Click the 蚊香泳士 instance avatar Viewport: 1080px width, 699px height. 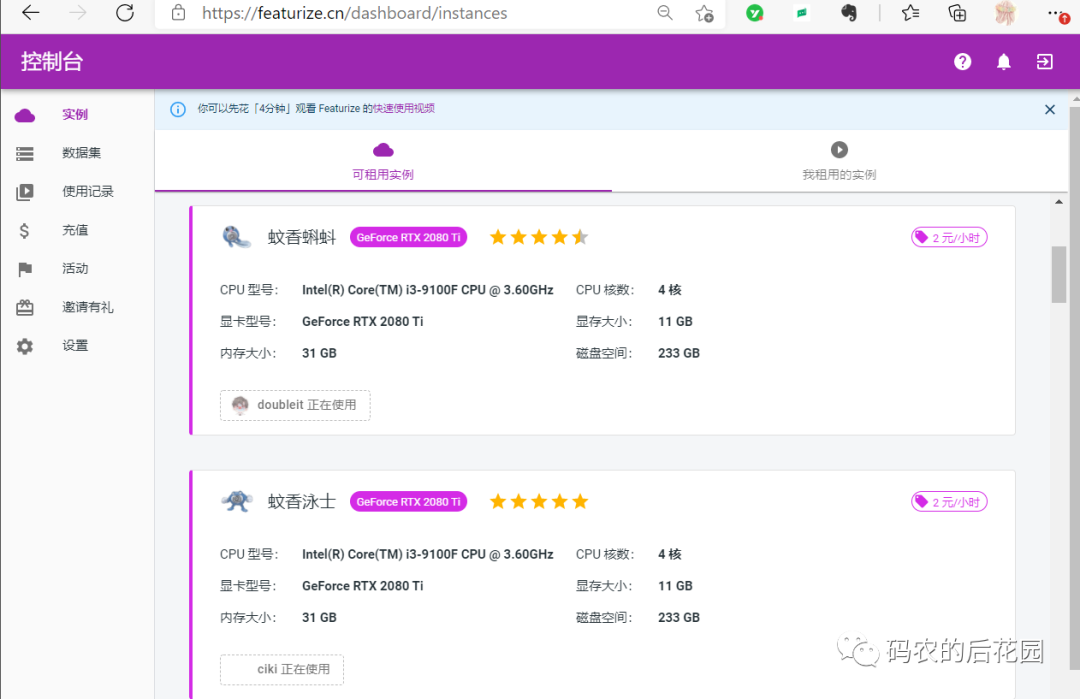coord(236,501)
